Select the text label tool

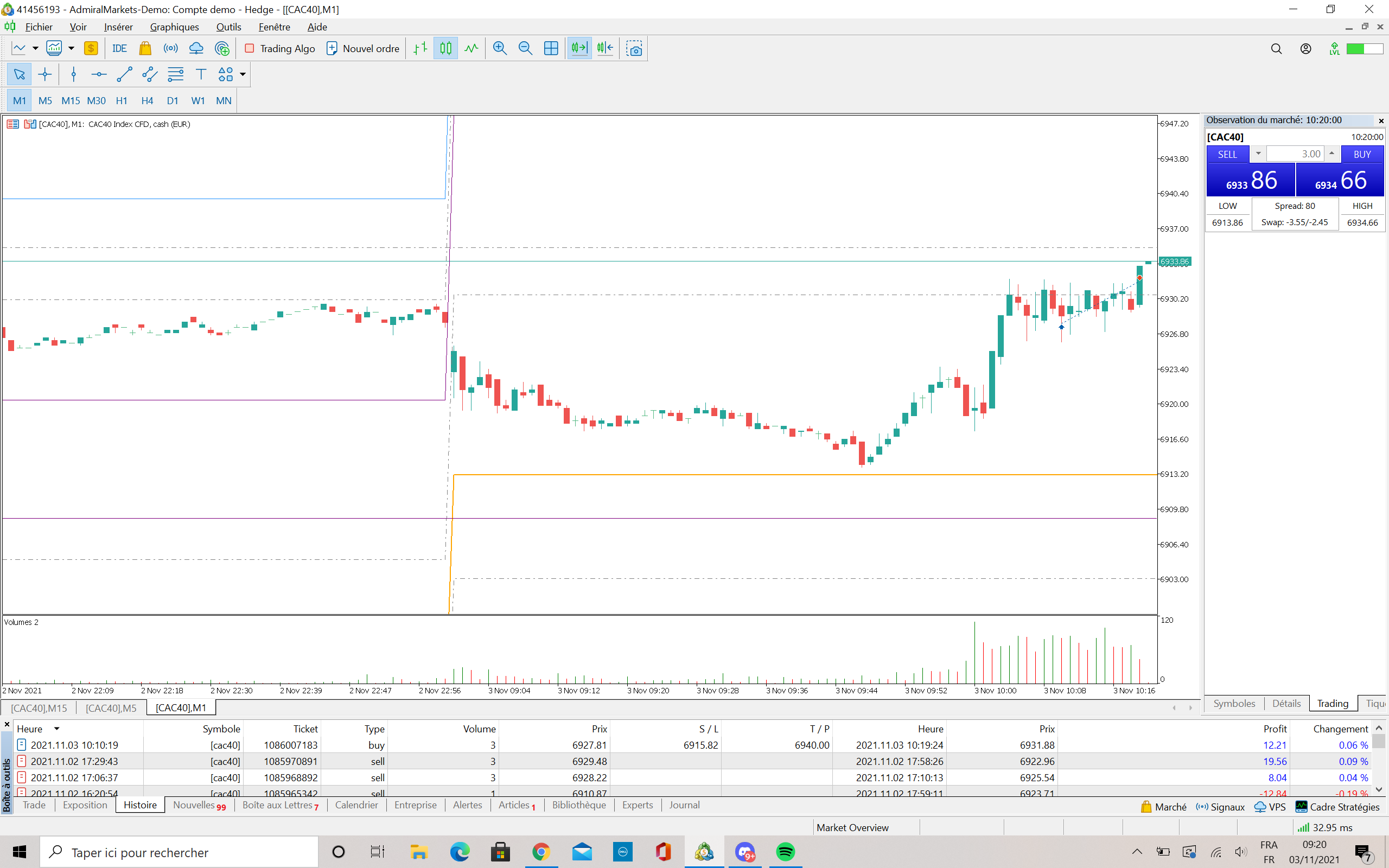tap(200, 75)
